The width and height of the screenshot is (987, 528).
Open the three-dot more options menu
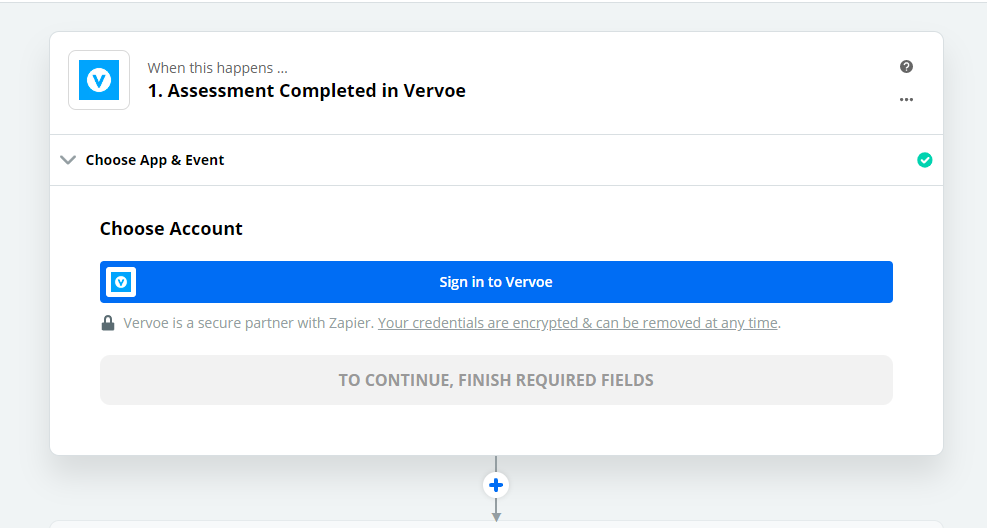tap(906, 100)
